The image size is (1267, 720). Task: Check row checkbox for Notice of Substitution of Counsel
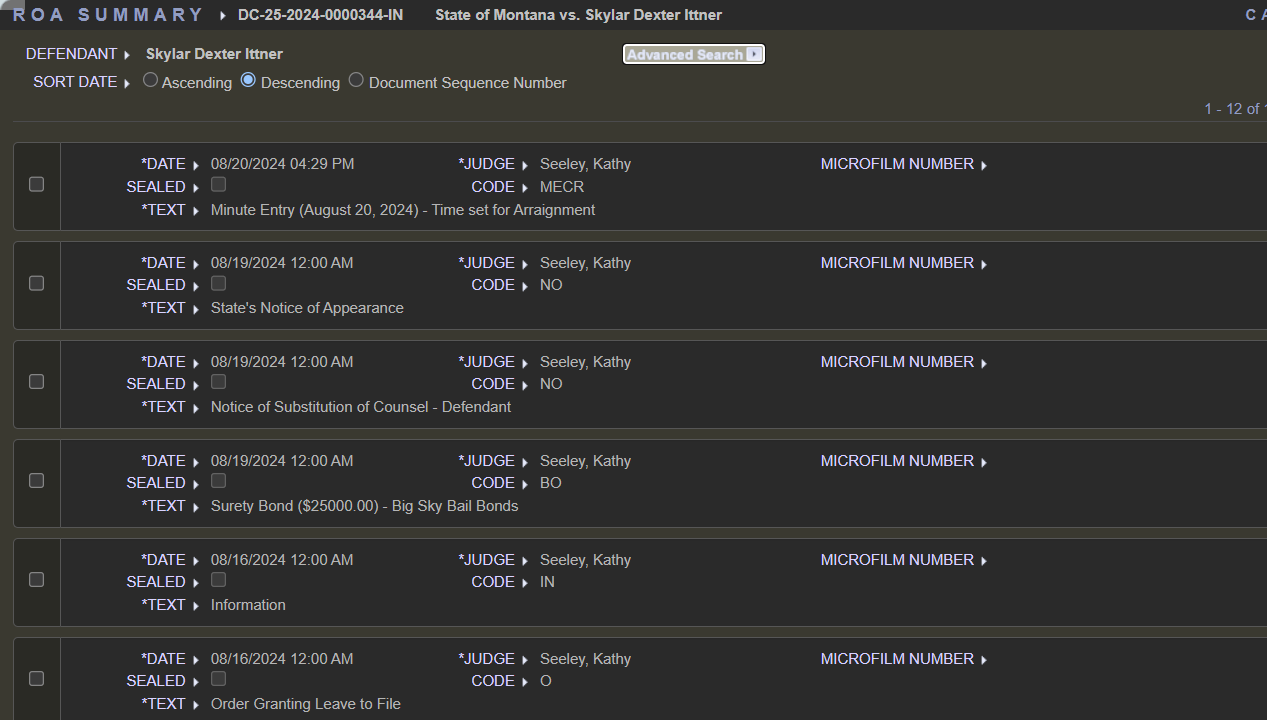point(37,381)
